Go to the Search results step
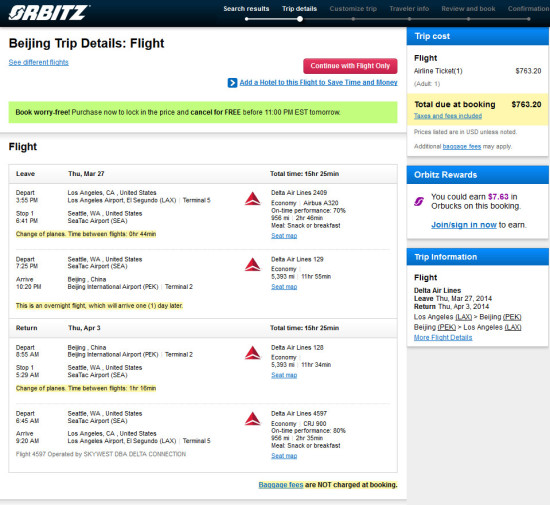 click(246, 9)
